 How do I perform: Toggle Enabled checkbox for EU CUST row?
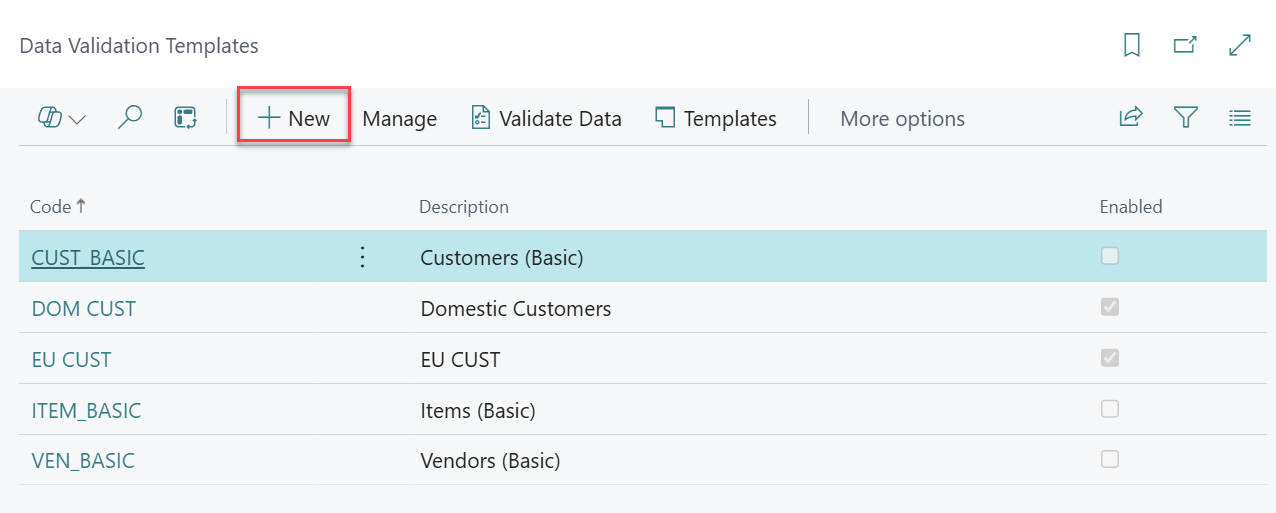1109,358
